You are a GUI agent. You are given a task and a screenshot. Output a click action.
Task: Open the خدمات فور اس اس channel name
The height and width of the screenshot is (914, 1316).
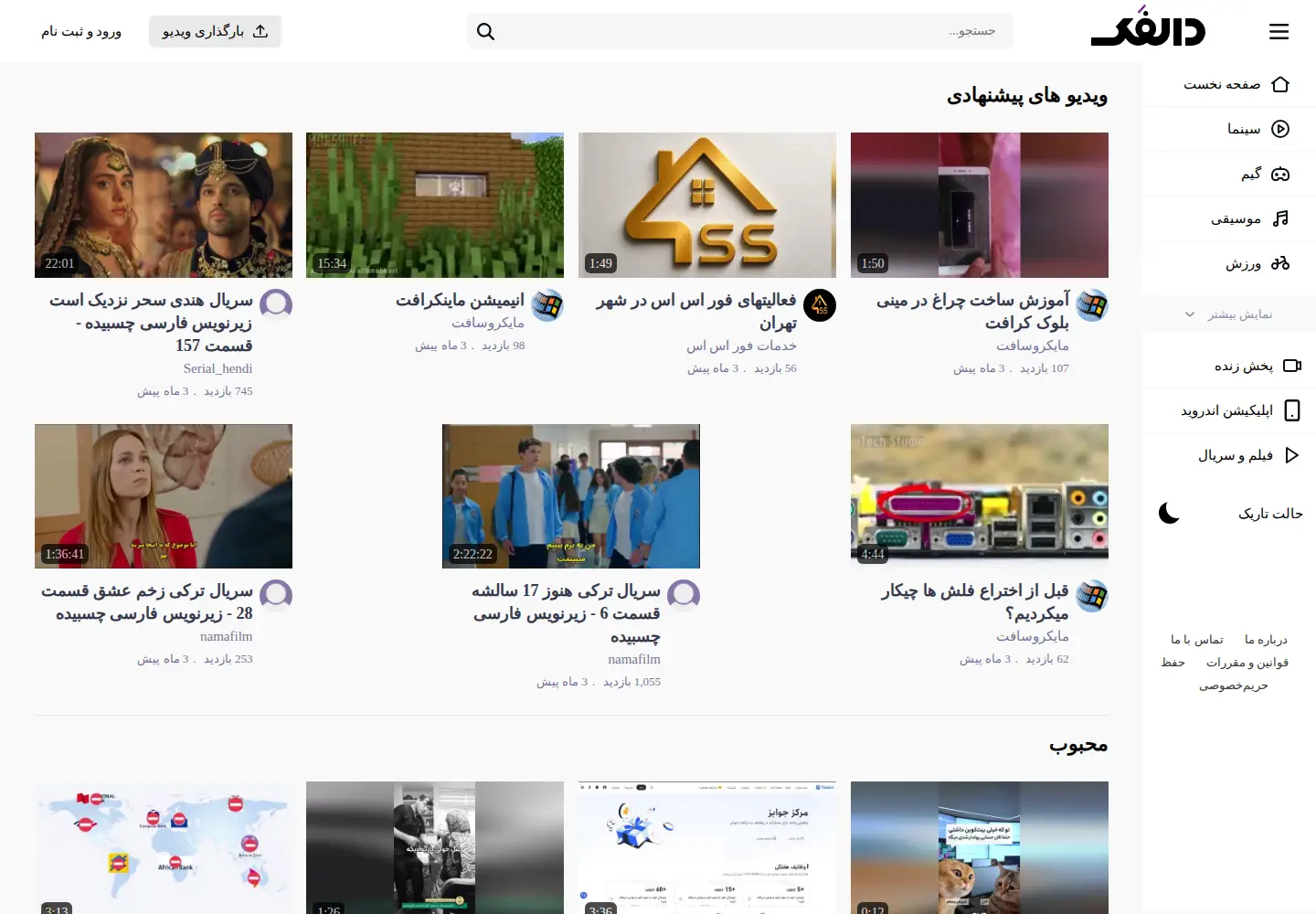point(742,345)
